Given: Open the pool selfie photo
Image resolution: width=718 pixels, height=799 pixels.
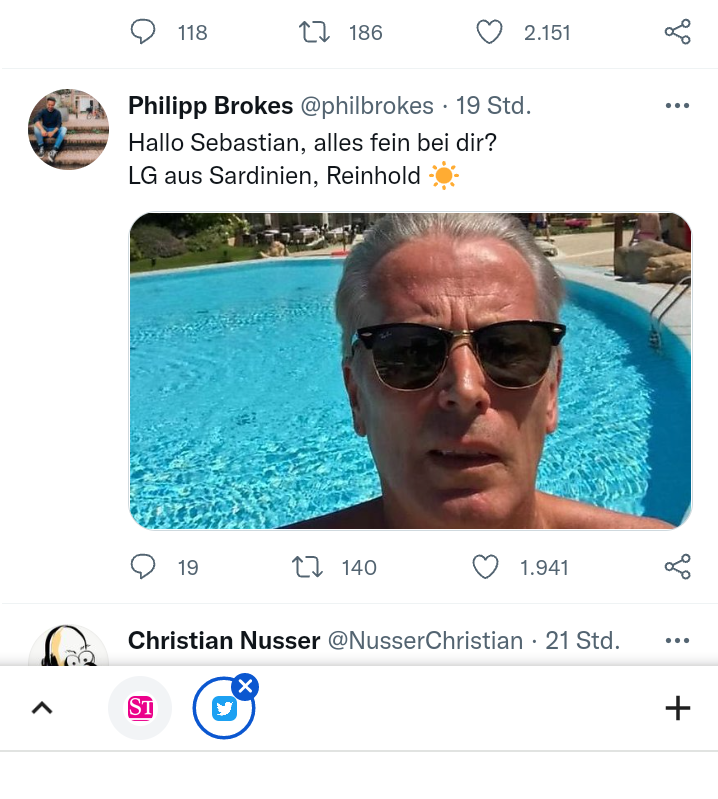Looking at the screenshot, I should pos(410,370).
